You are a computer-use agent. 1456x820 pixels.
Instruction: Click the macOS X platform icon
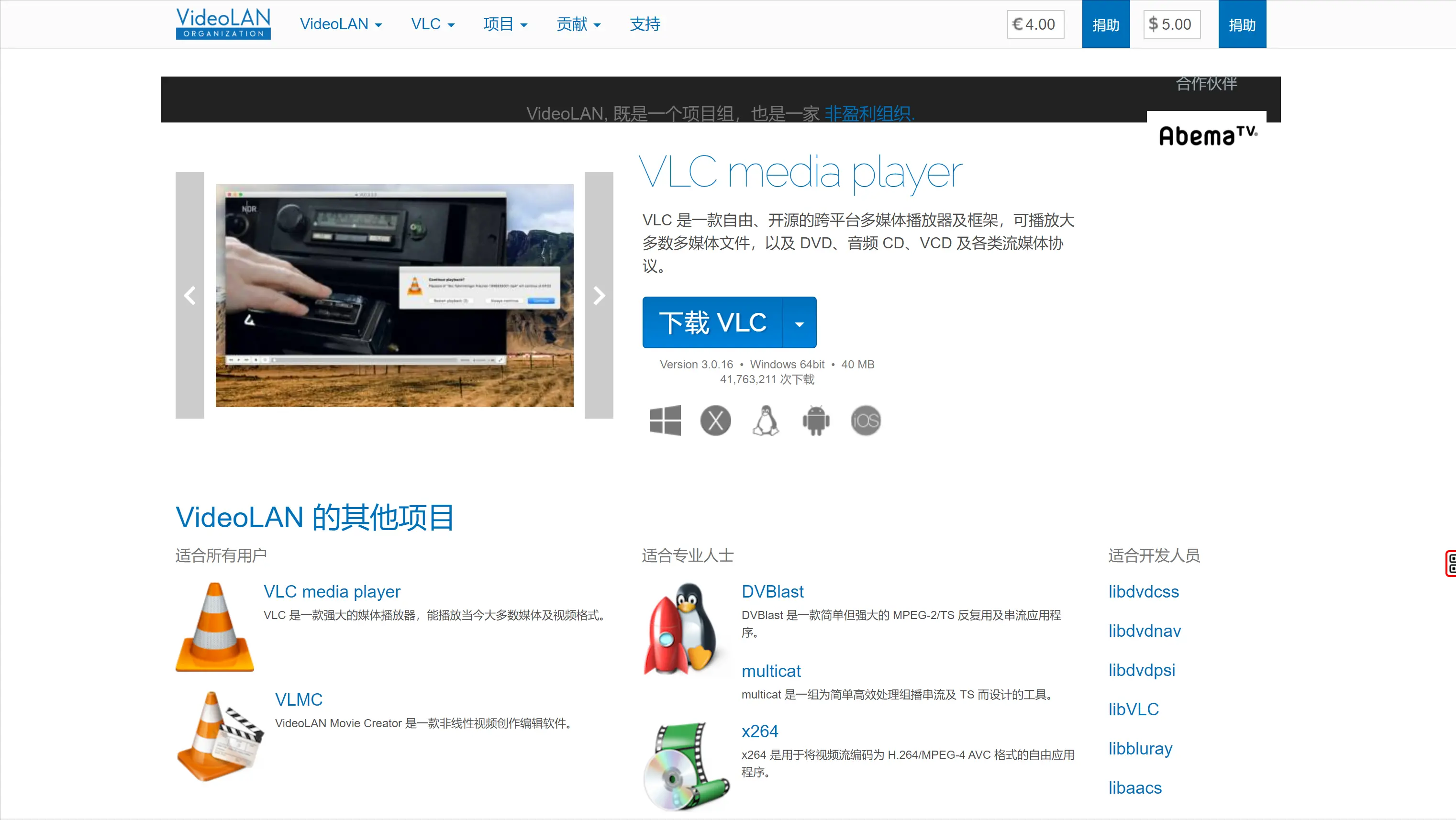coord(716,421)
